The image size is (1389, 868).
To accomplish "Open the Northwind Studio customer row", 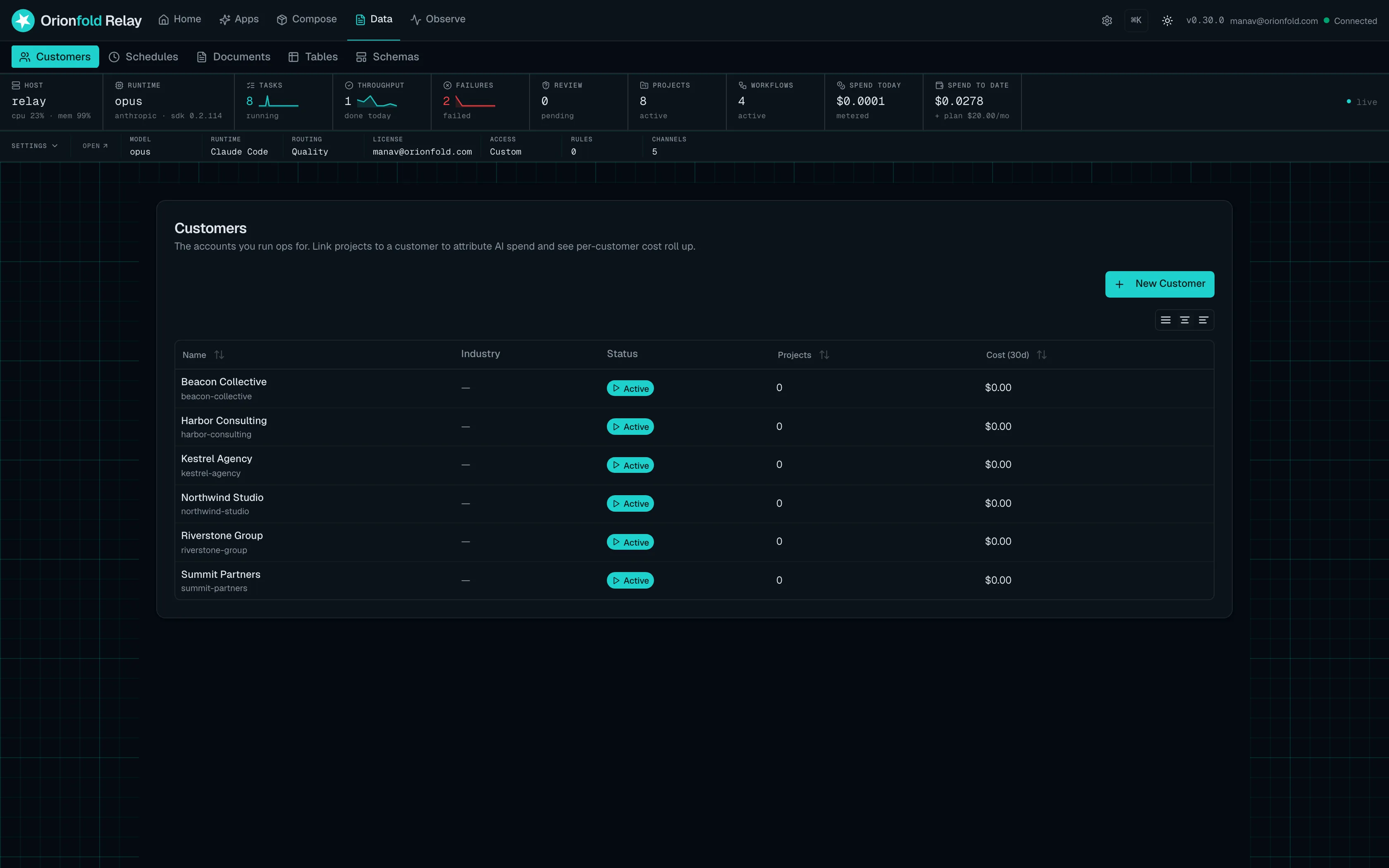I will [694, 504].
